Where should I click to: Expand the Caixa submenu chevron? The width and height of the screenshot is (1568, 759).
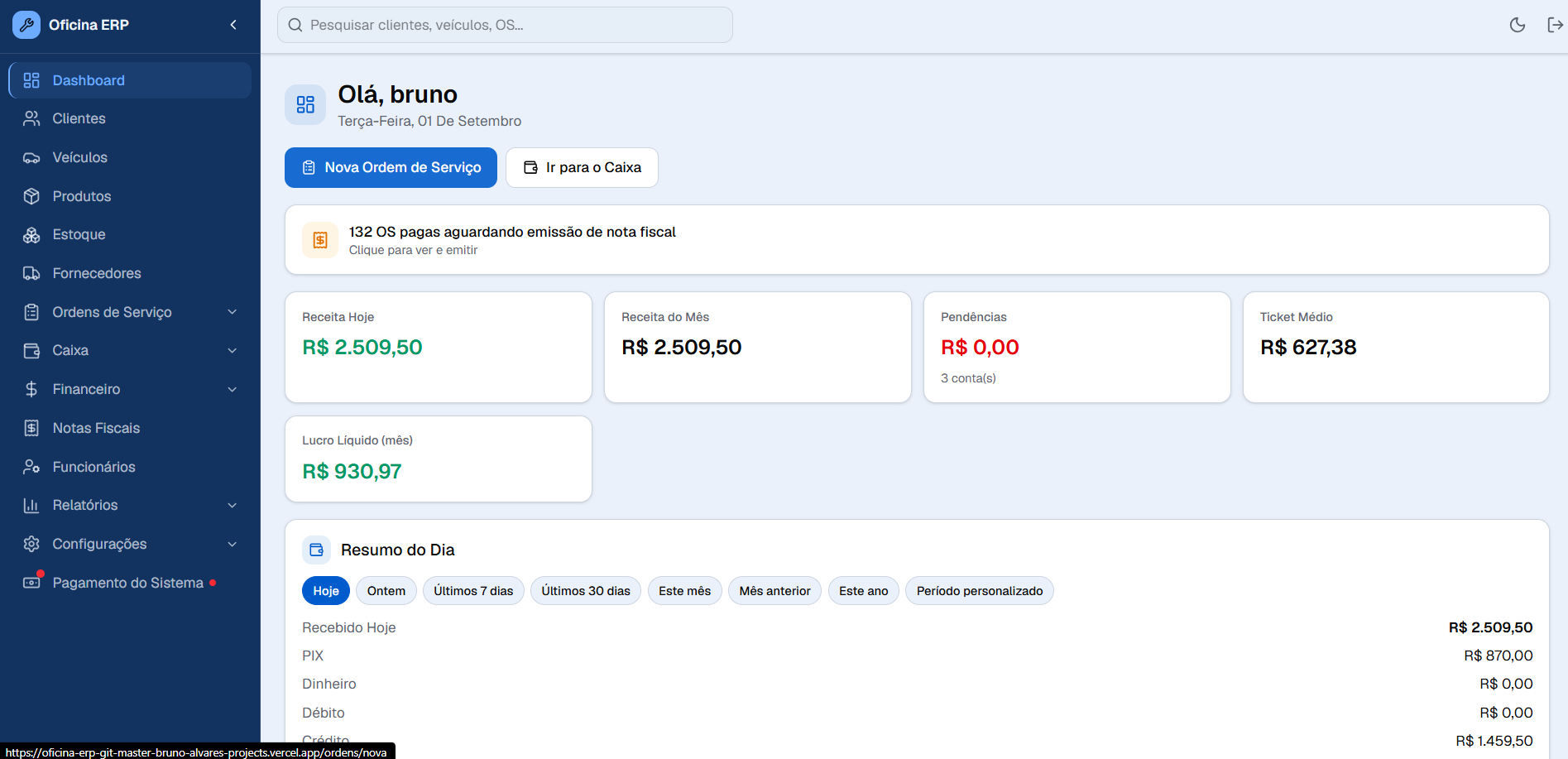pyautogui.click(x=233, y=350)
